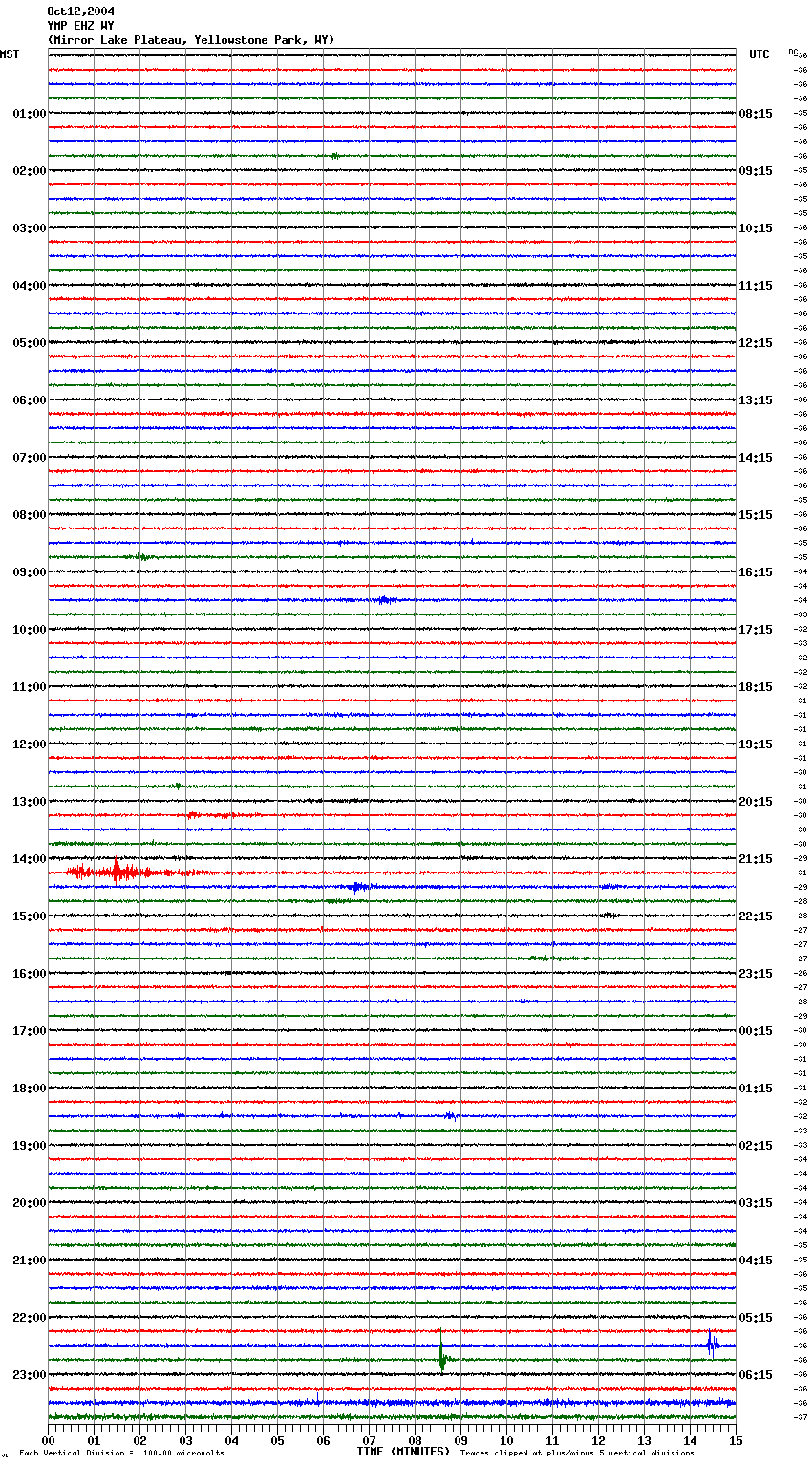Select the station code YMP EHZ WY

point(80,26)
